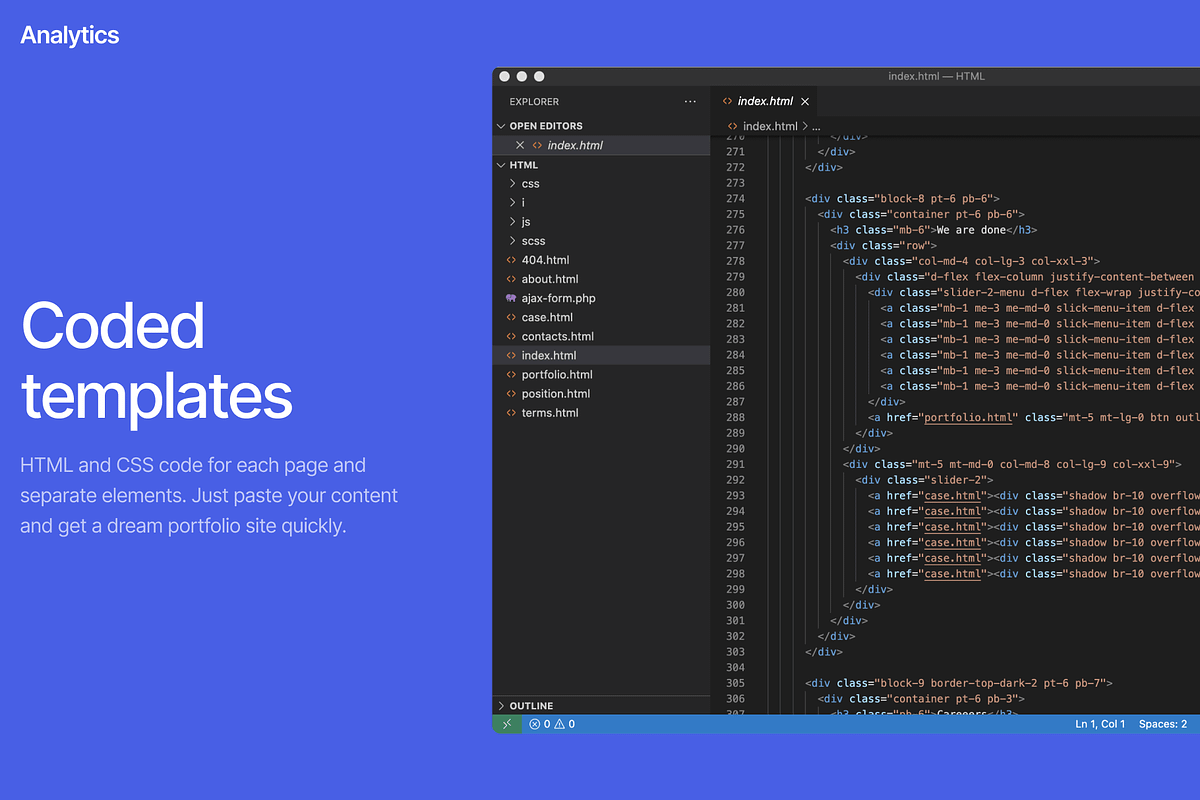Screen dimensions: 1200x800
Task: Expand the OUTLINE section
Action: coord(501,705)
